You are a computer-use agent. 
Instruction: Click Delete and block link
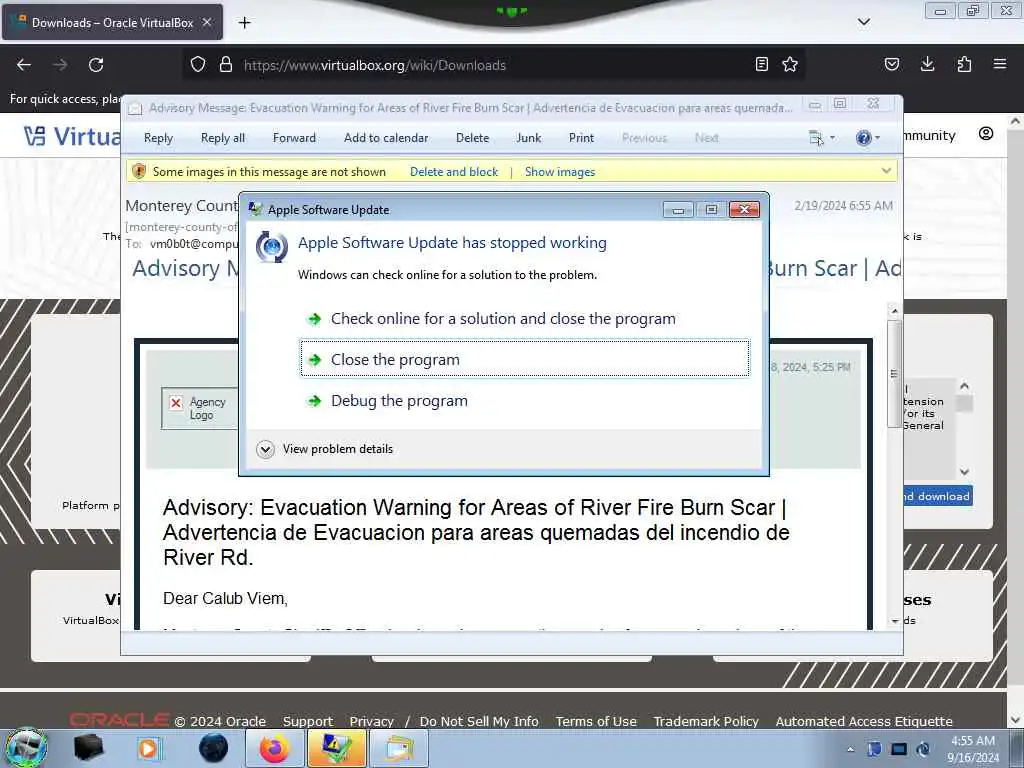(x=454, y=172)
